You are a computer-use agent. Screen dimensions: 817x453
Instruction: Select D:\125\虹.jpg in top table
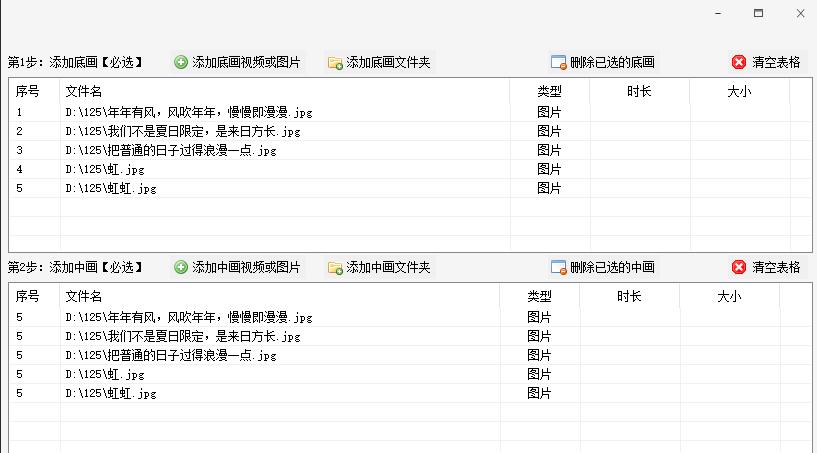point(105,169)
